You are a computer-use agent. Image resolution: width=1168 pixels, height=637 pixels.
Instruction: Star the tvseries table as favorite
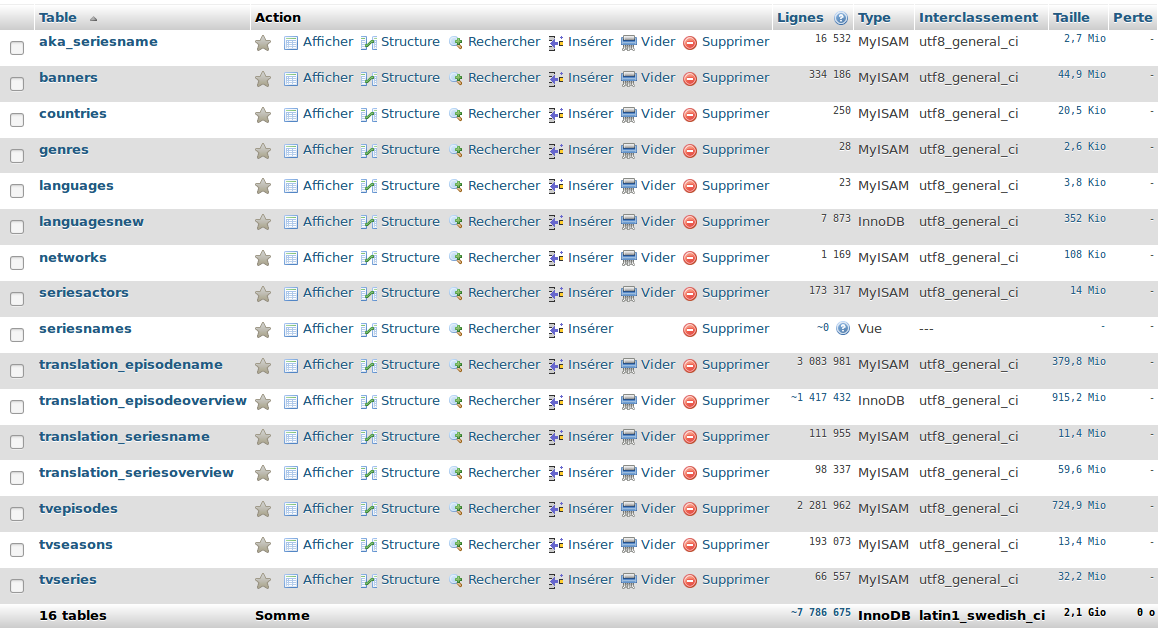263,581
